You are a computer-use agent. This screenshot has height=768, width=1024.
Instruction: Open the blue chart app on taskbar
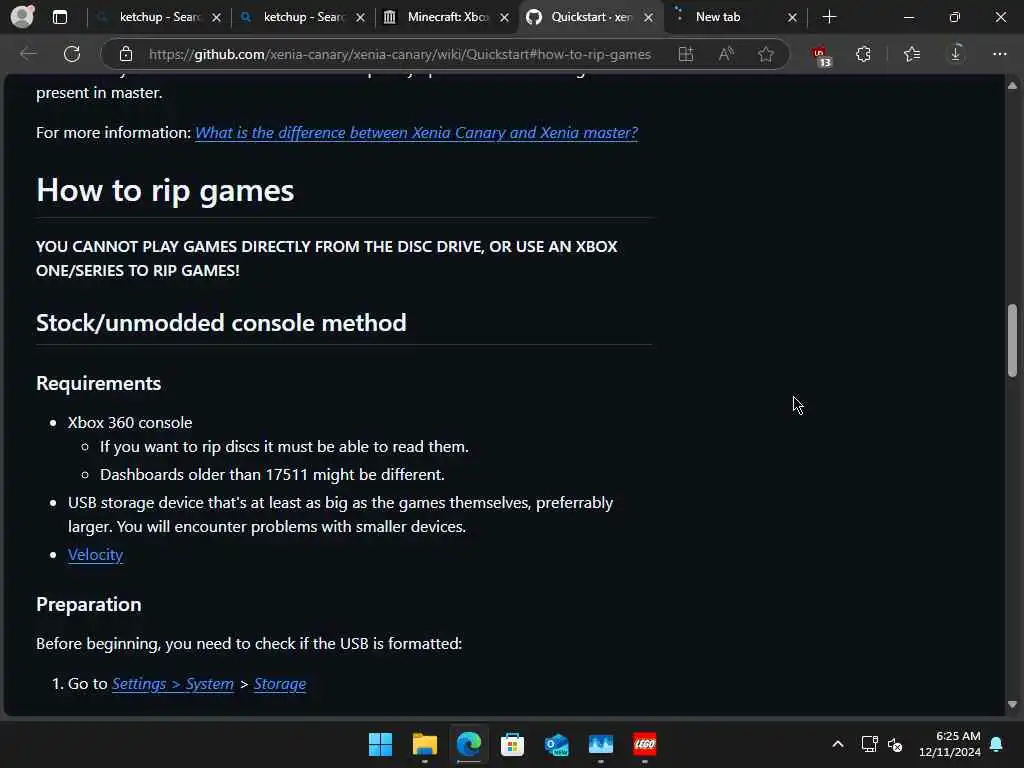(x=601, y=744)
